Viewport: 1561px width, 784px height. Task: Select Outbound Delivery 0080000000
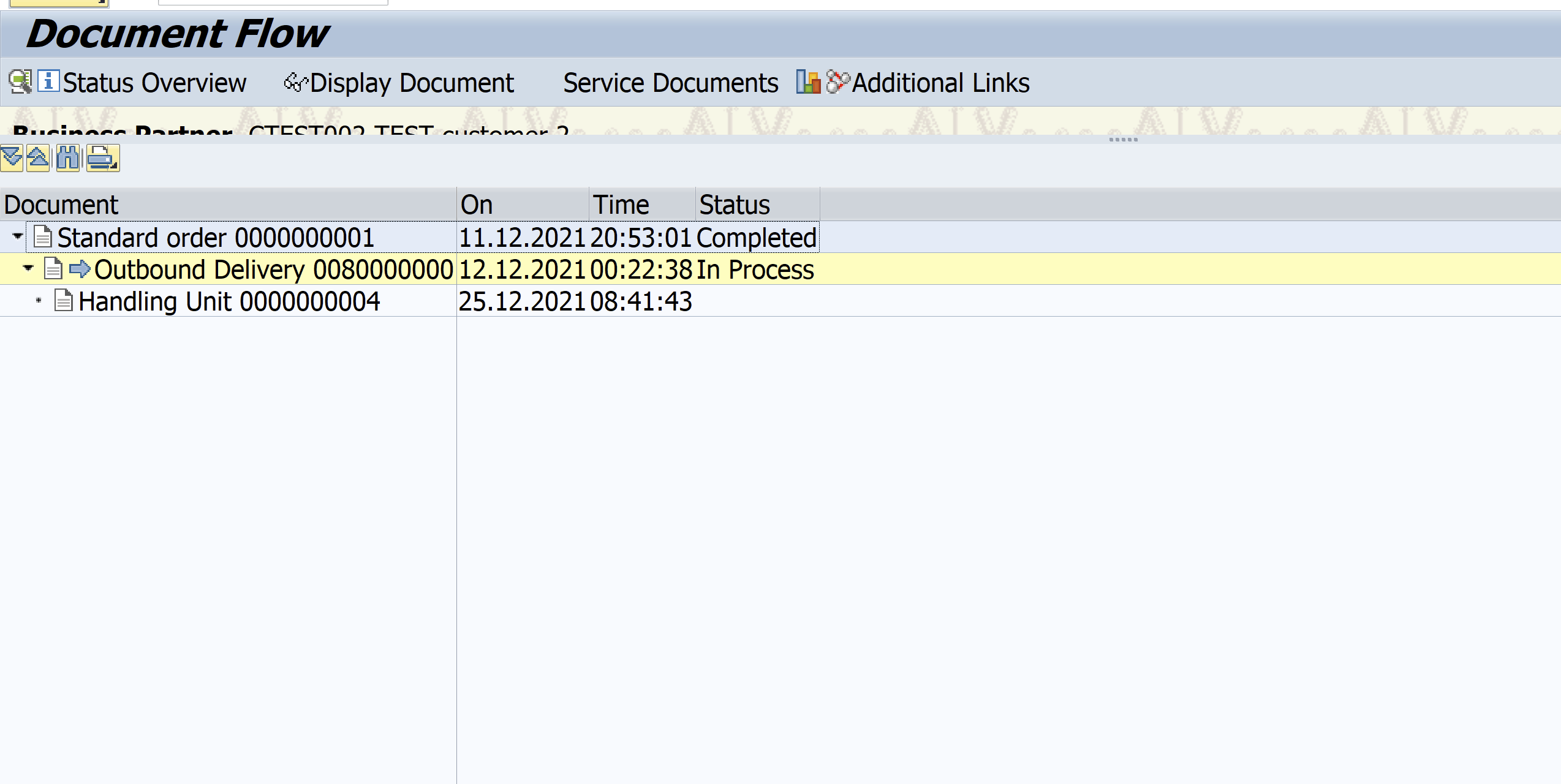pyautogui.click(x=273, y=269)
